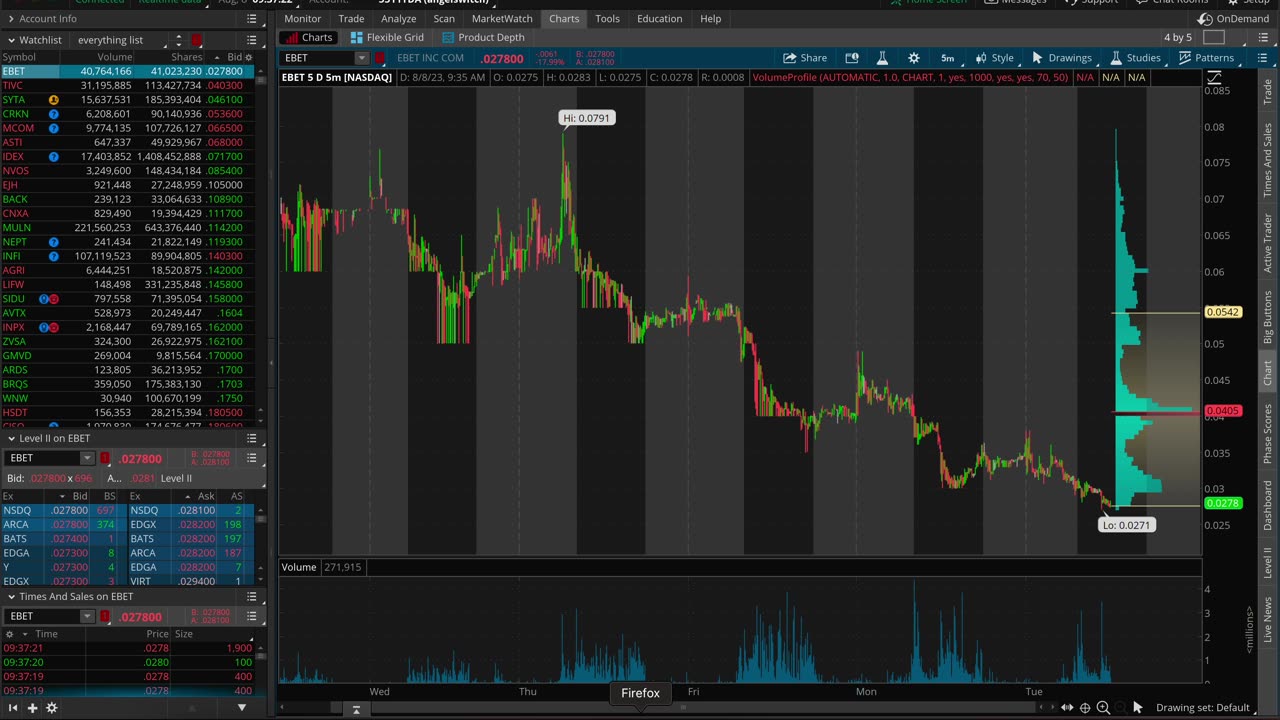This screenshot has height=720, width=1280.
Task: Open the Education tab
Action: pyautogui.click(x=659, y=19)
